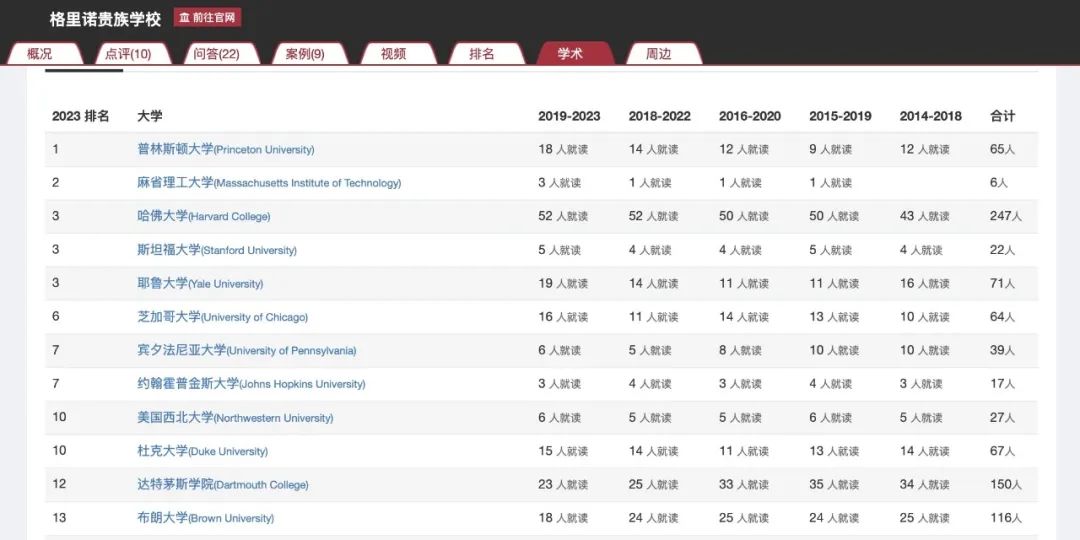The height and width of the screenshot is (540, 1080).
Task: Click the 2014-2018 column header
Action: (x=931, y=116)
